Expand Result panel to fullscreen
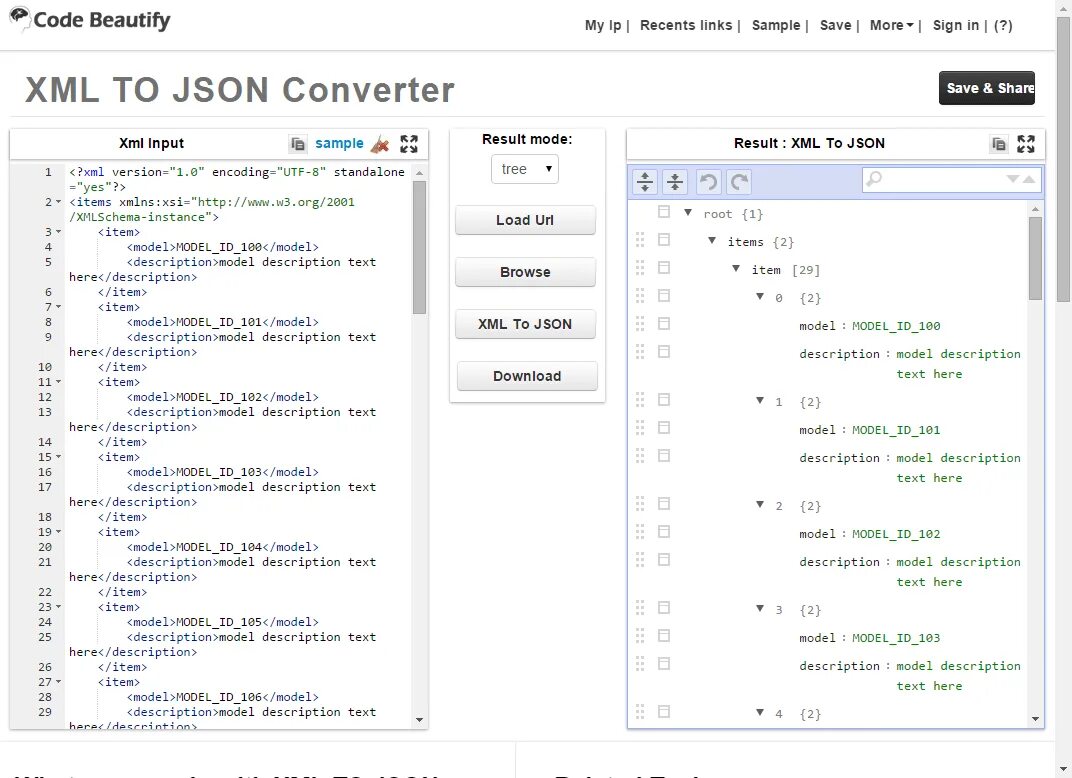 coord(1026,144)
